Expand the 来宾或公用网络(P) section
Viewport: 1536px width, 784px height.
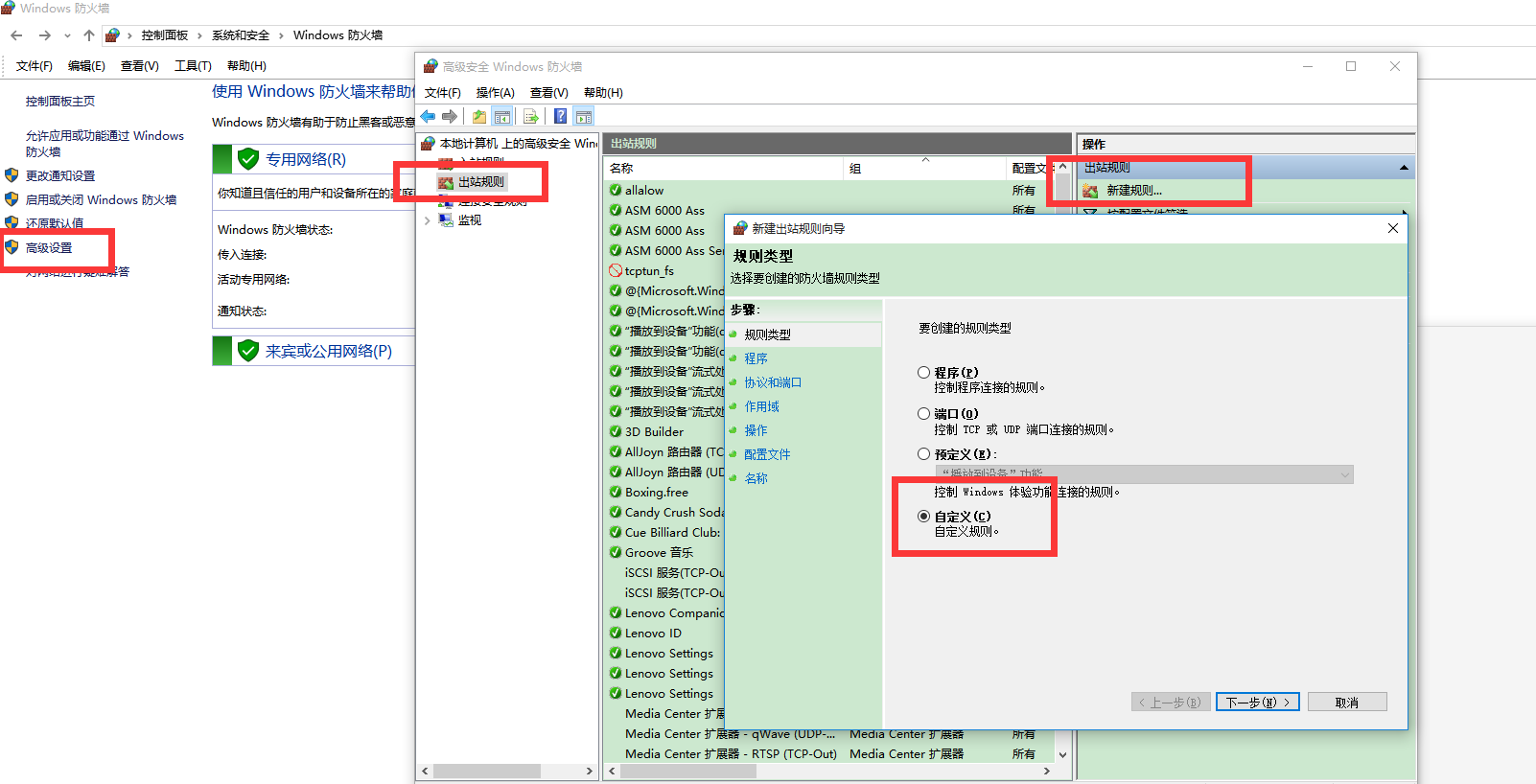tap(329, 352)
